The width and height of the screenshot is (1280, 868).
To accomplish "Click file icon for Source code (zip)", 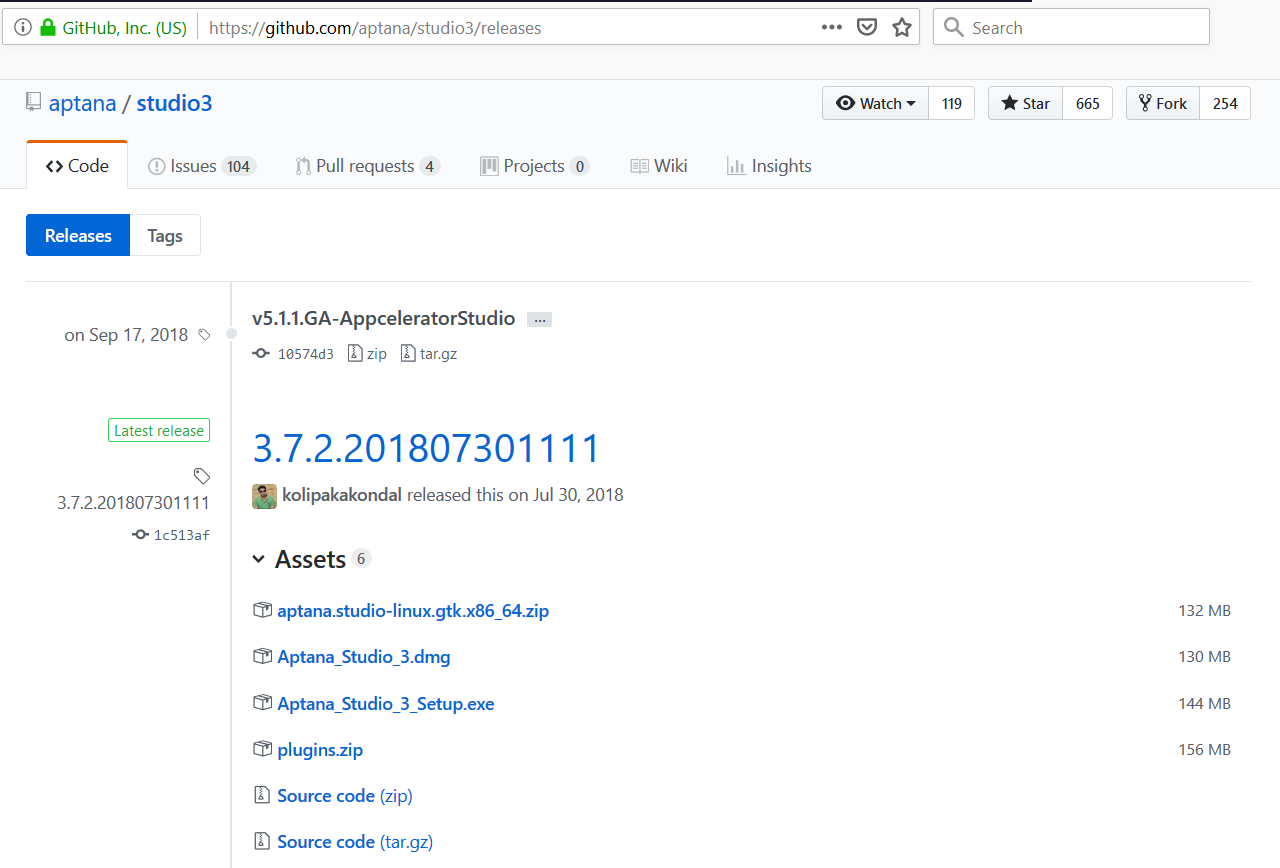I will 262,795.
